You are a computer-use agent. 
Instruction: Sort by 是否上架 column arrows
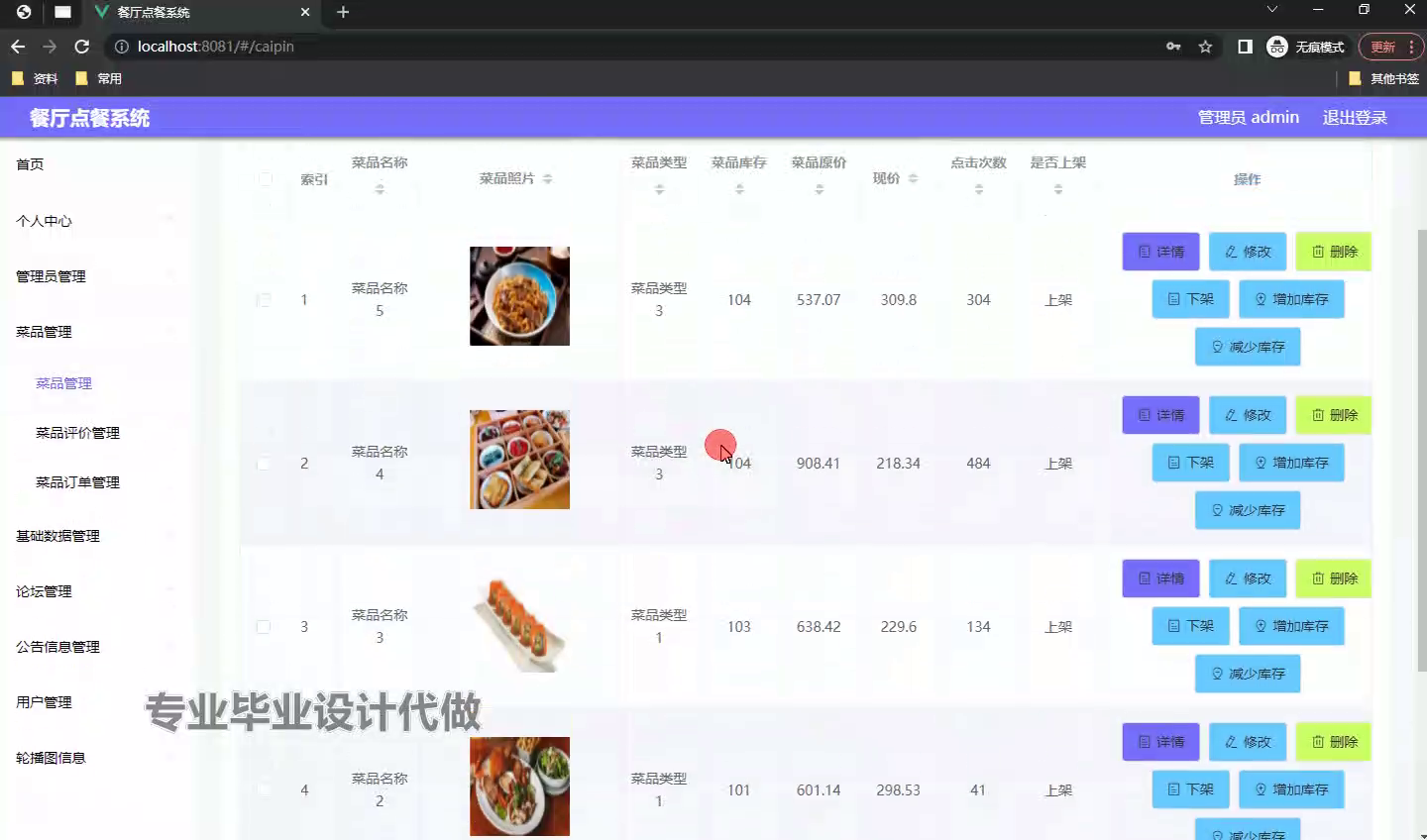point(1058,189)
